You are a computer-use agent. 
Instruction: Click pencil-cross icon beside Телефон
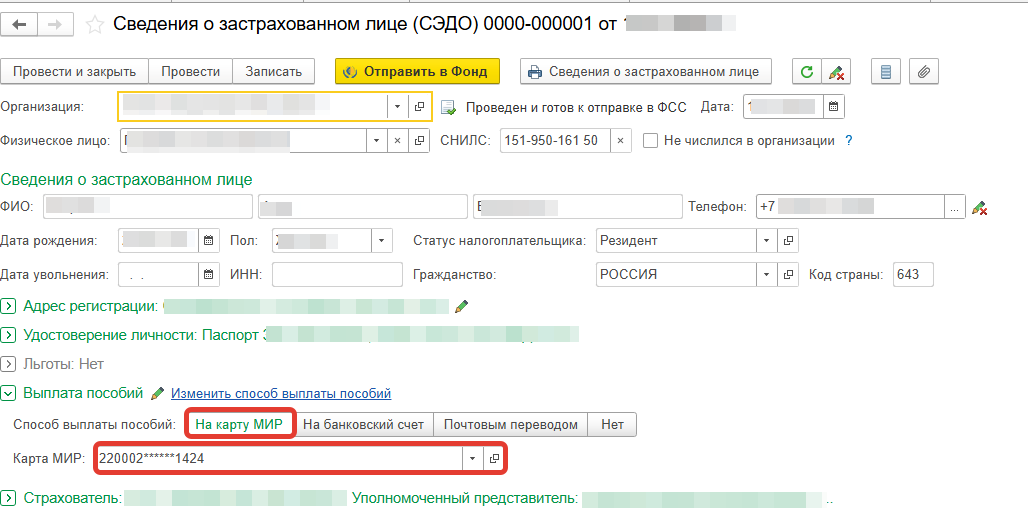(979, 208)
